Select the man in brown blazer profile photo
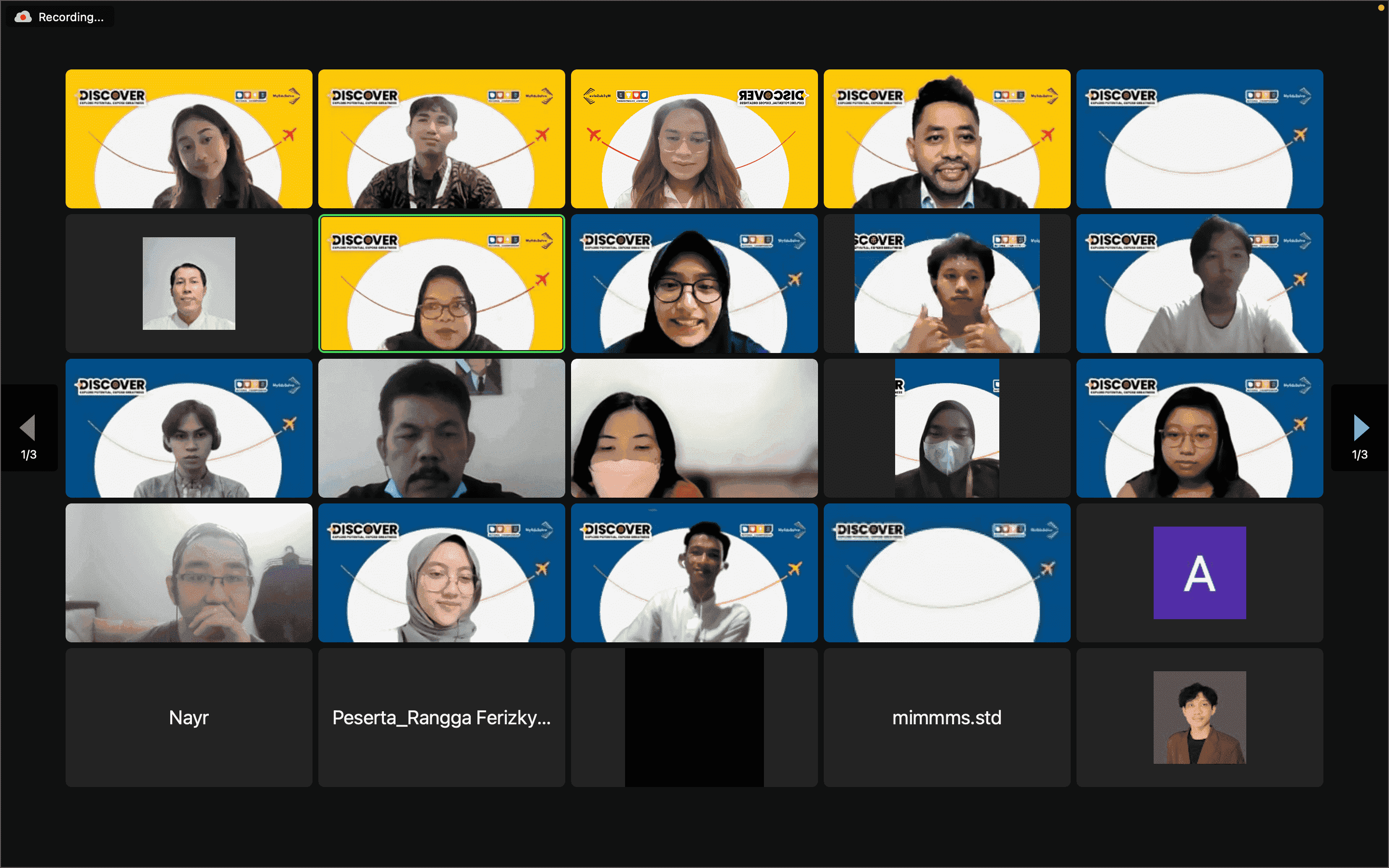1389x868 pixels. coord(1199,717)
